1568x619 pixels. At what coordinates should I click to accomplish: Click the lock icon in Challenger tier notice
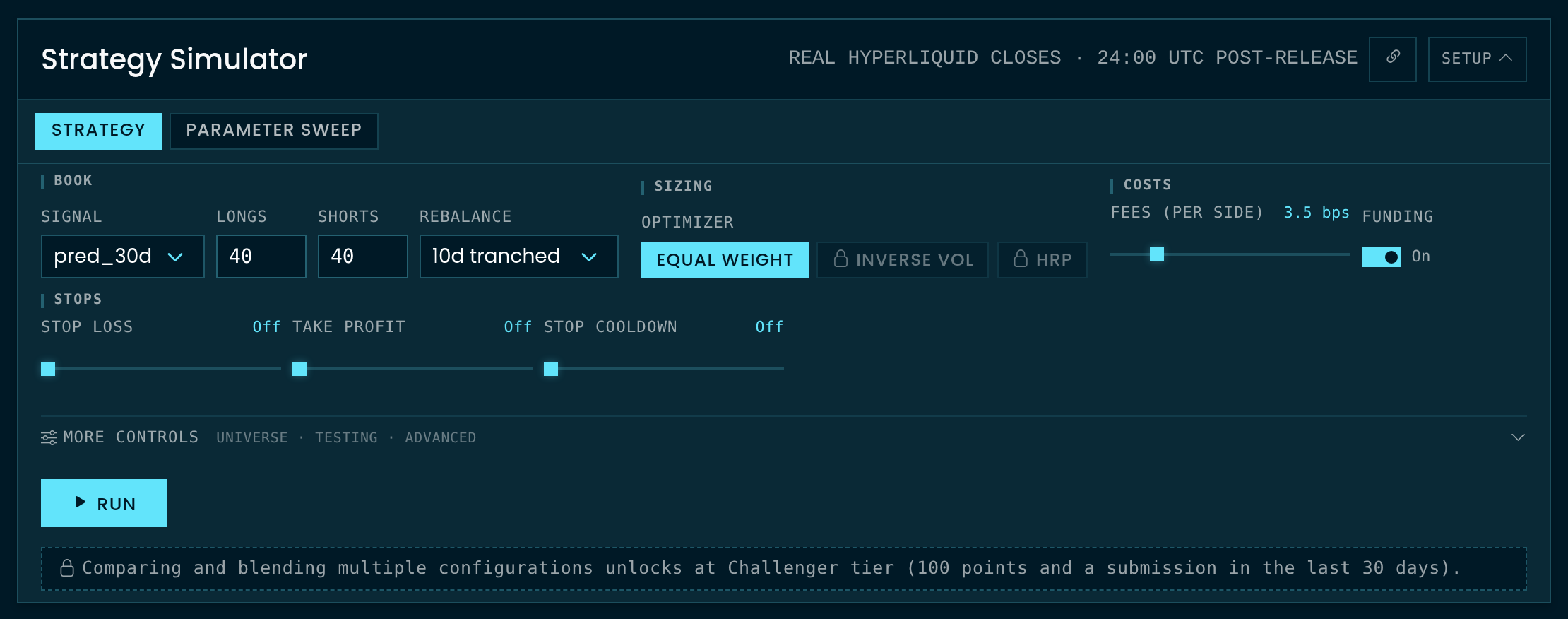[x=67, y=568]
